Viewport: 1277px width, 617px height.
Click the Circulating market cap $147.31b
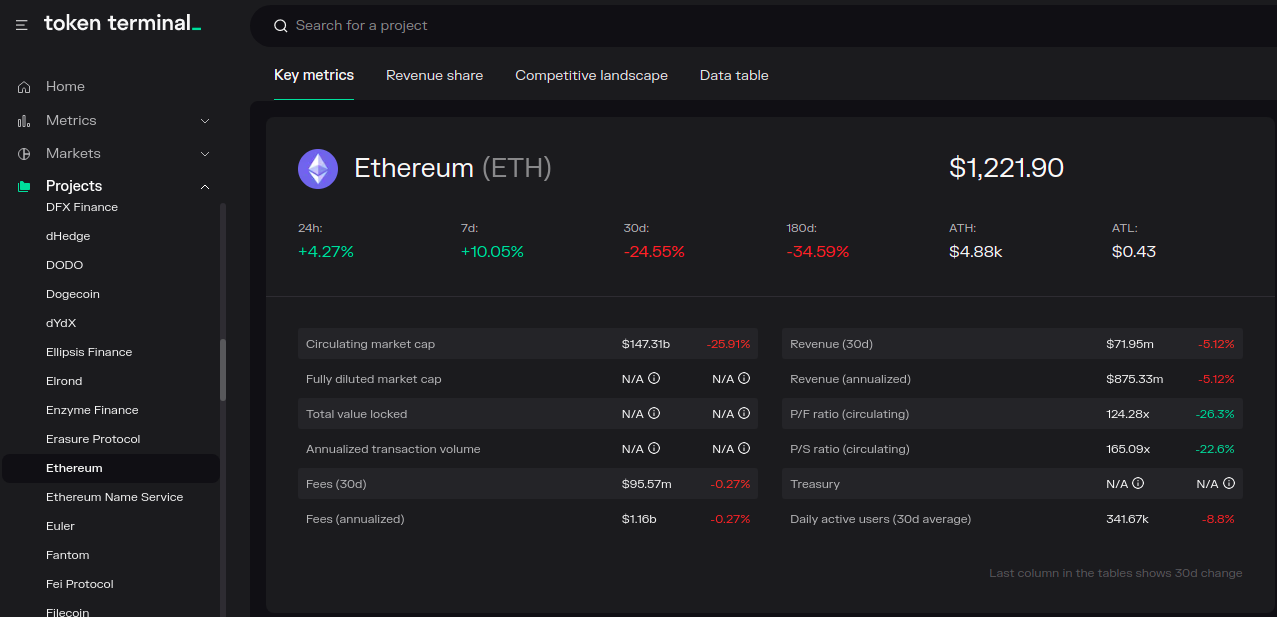click(x=646, y=344)
